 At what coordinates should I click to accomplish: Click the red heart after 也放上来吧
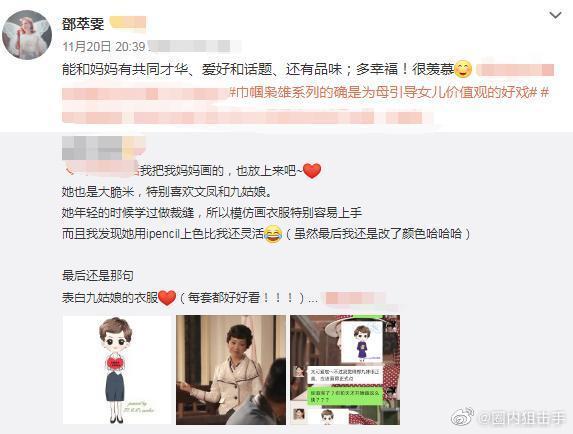coord(312,171)
